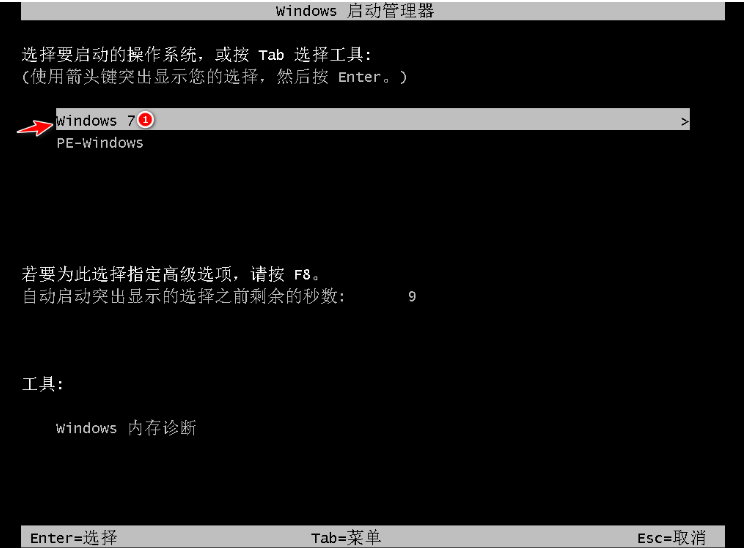Click the countdown seconds number 9
This screenshot has height=548, width=746.
tap(412, 296)
